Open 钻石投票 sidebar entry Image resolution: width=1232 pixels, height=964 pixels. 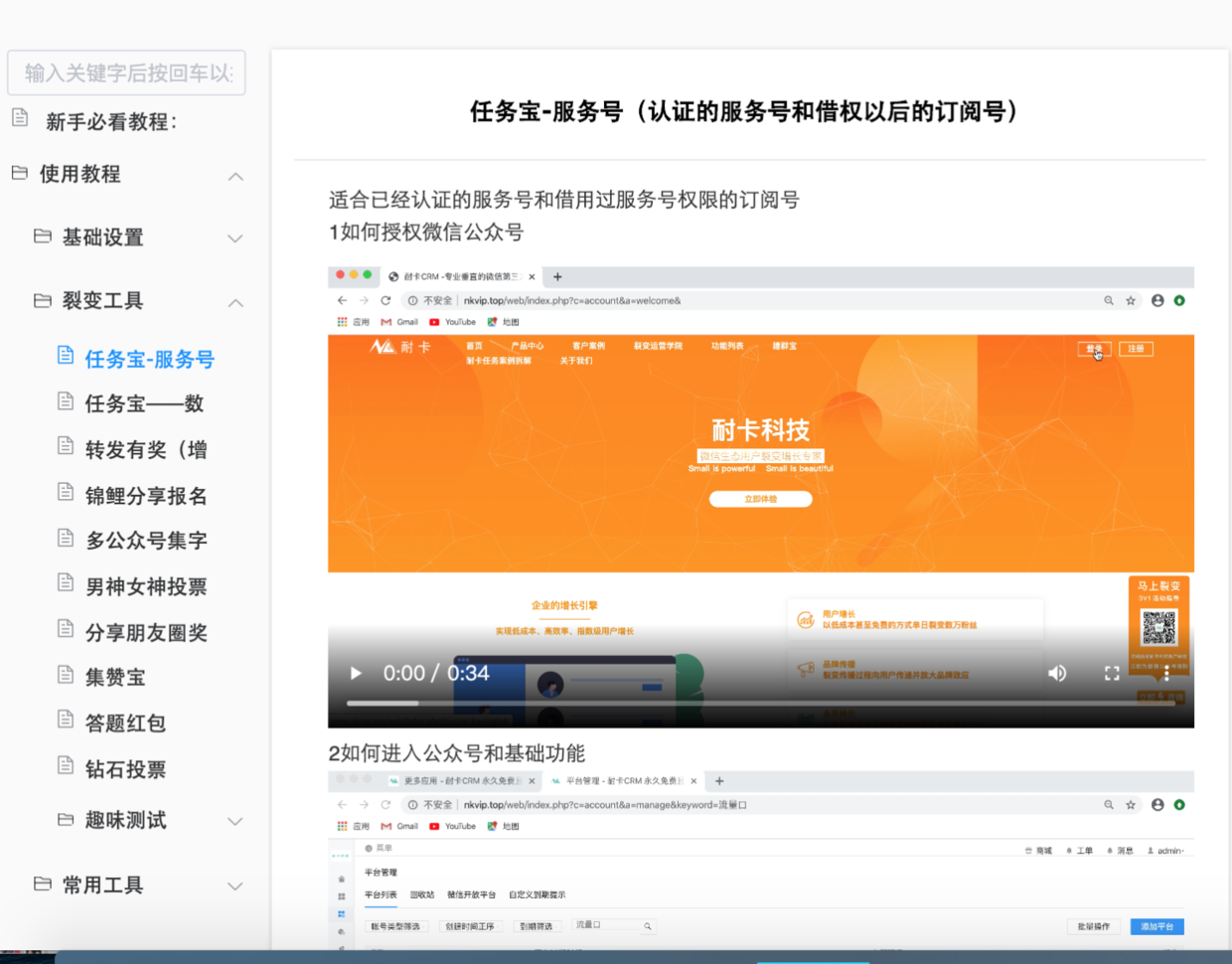coord(125,769)
